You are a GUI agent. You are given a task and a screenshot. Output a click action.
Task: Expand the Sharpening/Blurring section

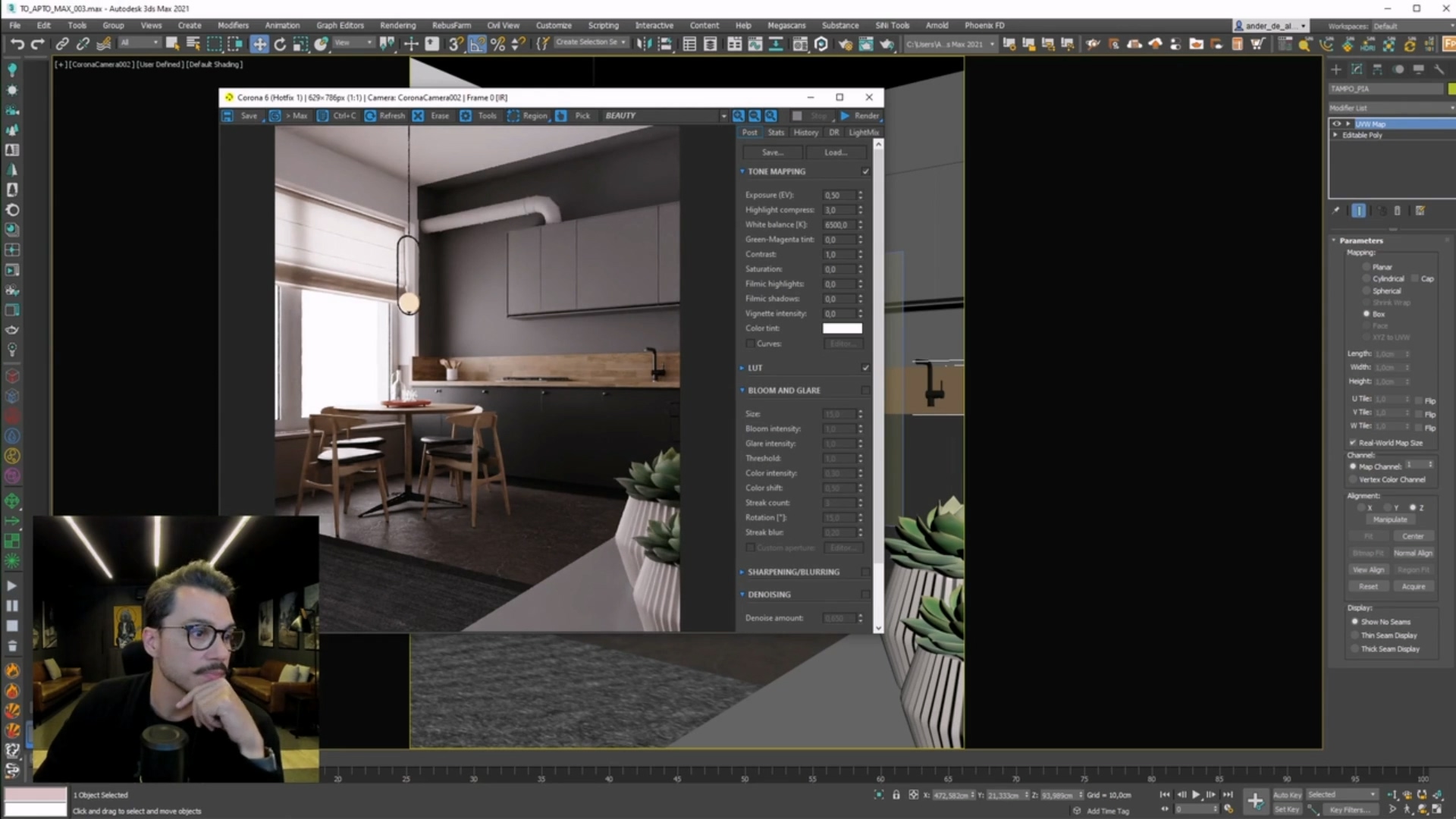pos(792,572)
